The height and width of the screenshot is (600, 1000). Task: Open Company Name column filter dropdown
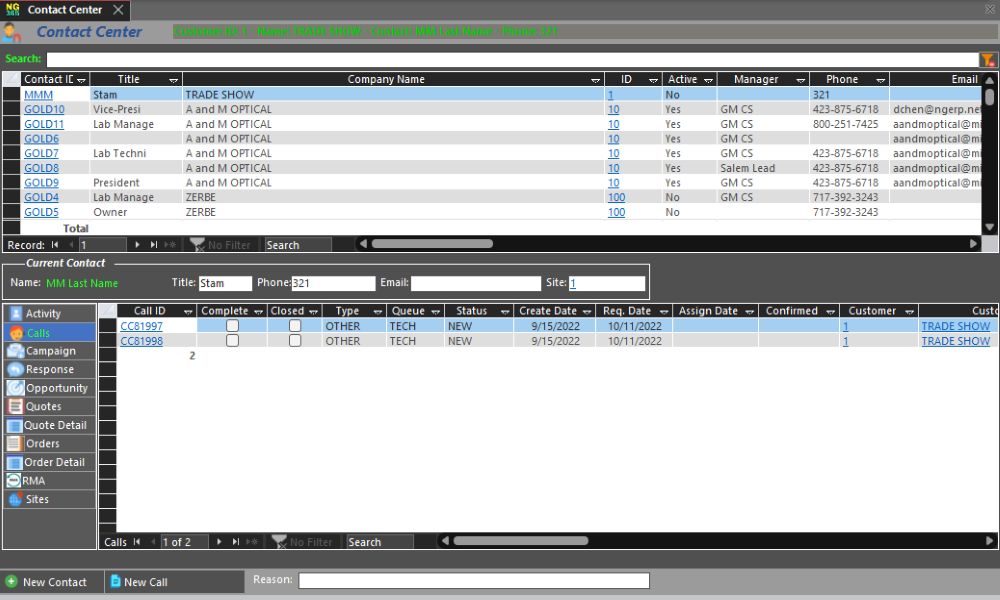[x=596, y=80]
